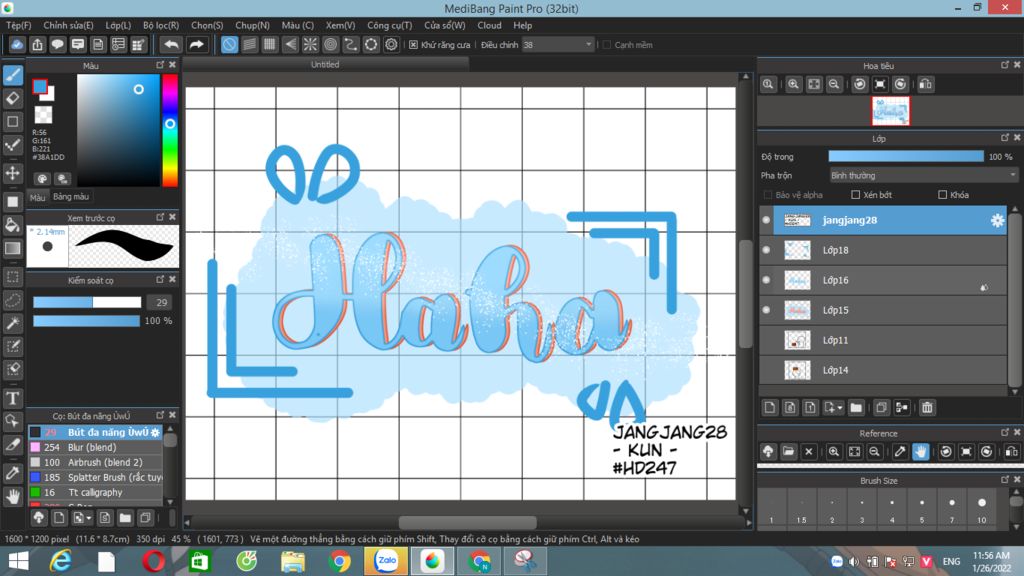Turn off snap using the Snap Off icon
The width and height of the screenshot is (1024, 576).
click(229, 44)
